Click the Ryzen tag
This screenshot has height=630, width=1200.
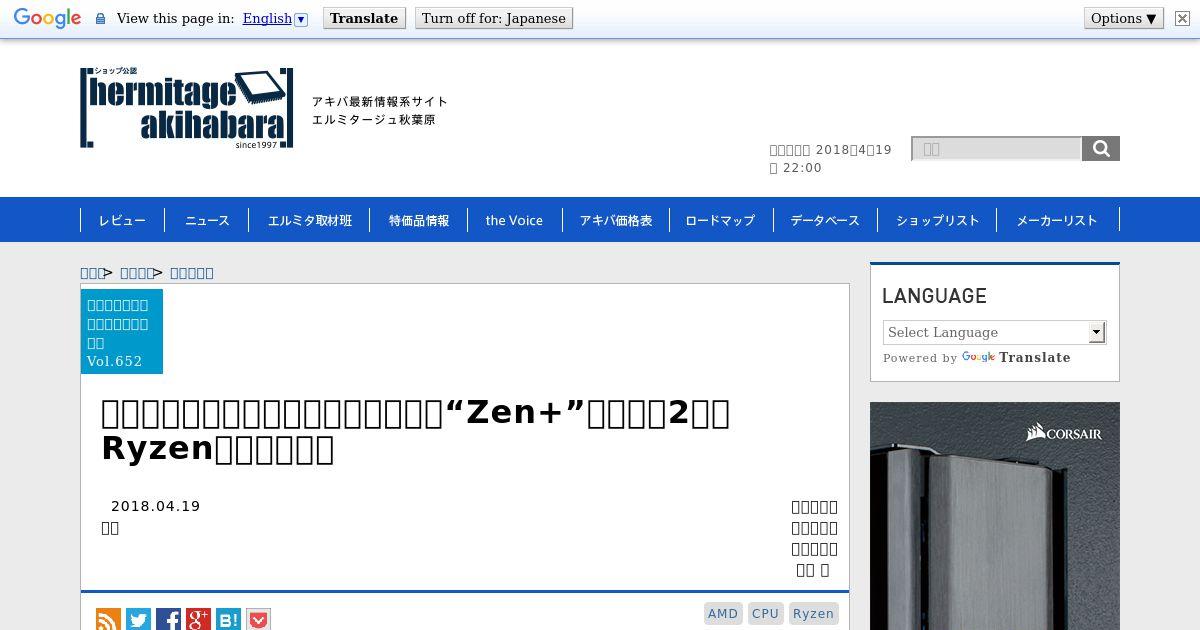(x=813, y=614)
